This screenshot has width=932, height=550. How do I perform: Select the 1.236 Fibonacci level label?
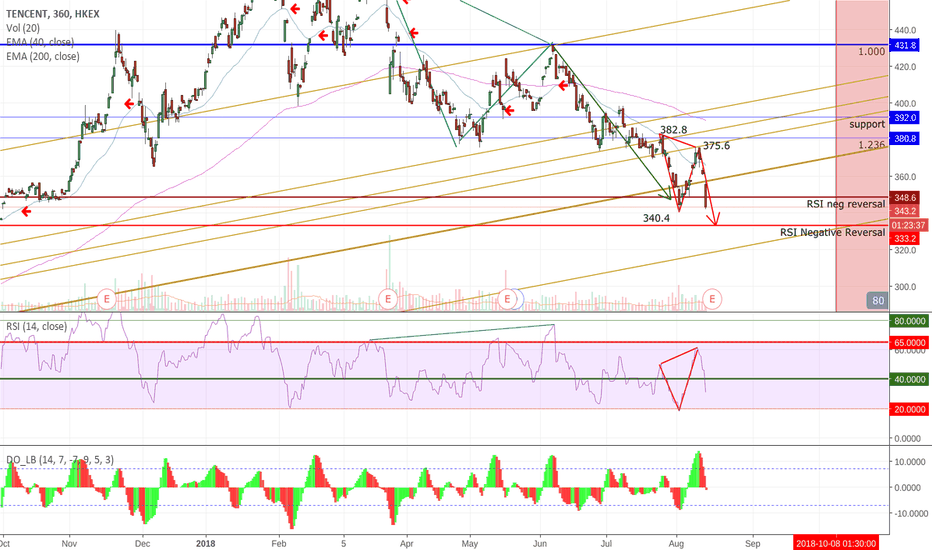tap(871, 145)
